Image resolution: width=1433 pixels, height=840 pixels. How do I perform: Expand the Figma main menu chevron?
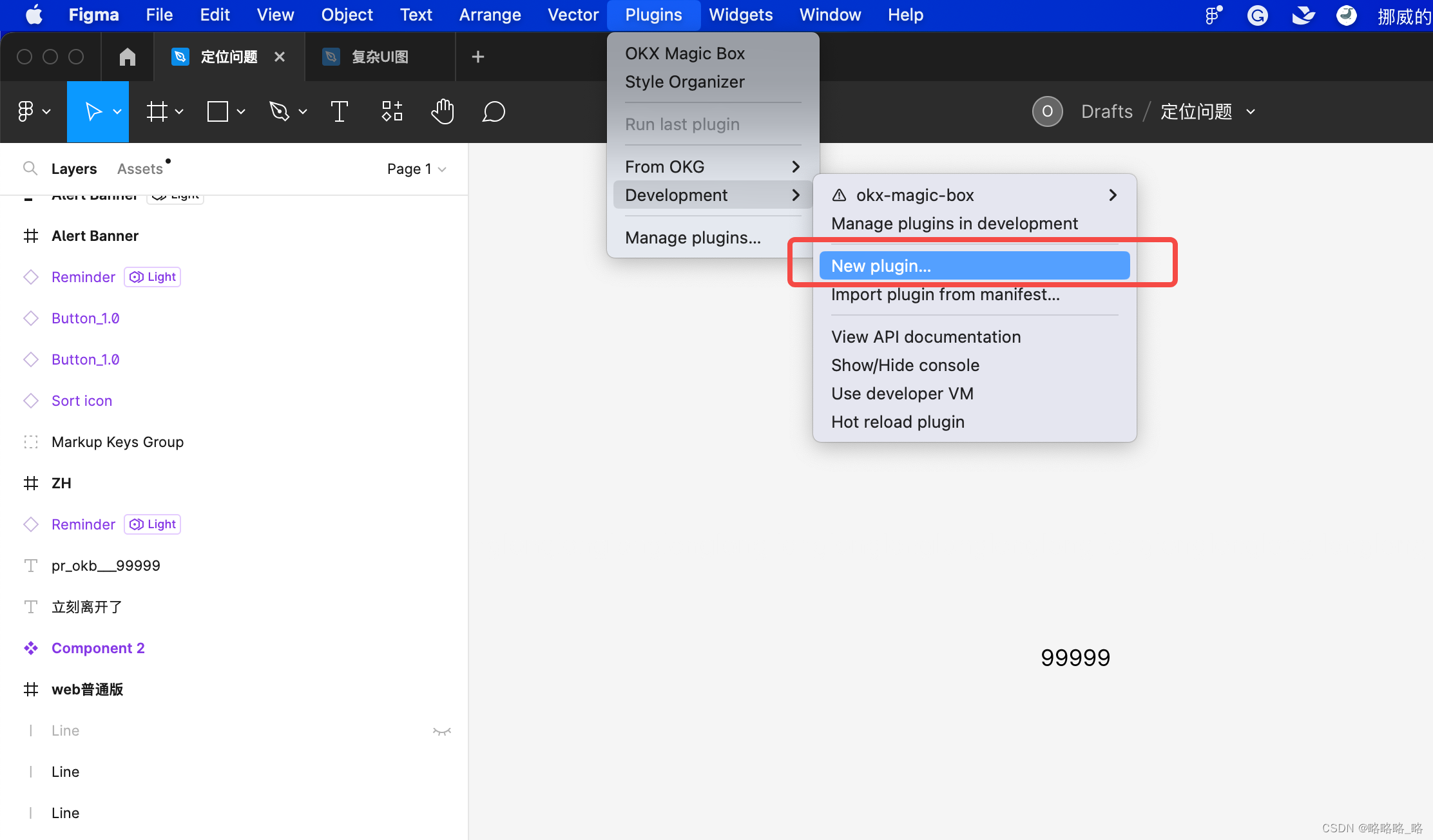pos(47,111)
